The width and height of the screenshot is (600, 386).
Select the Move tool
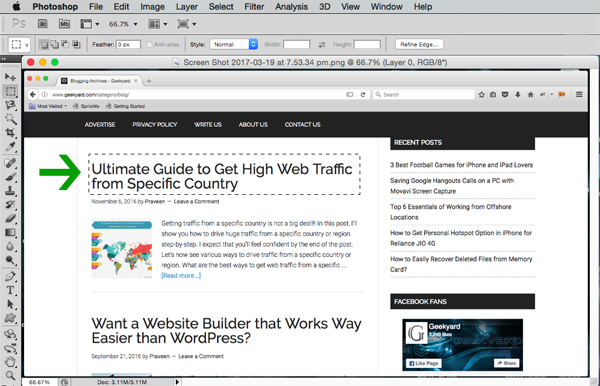tap(10, 77)
